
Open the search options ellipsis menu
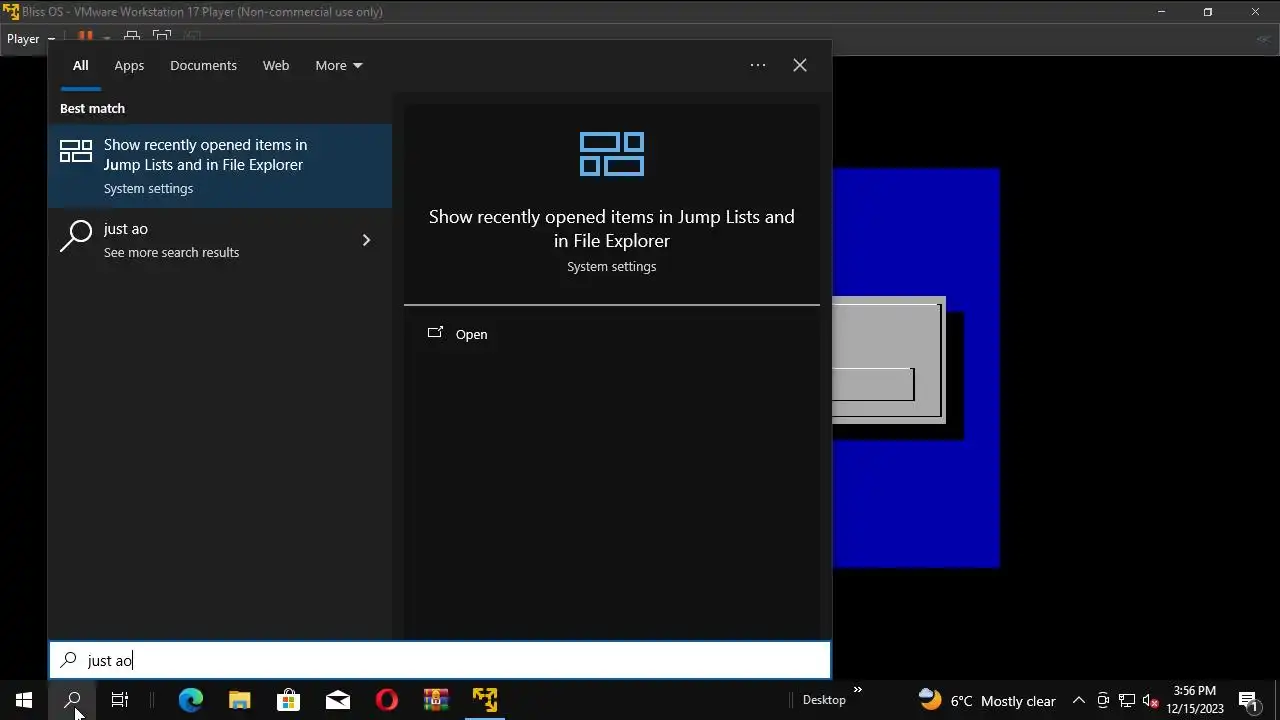[x=758, y=65]
